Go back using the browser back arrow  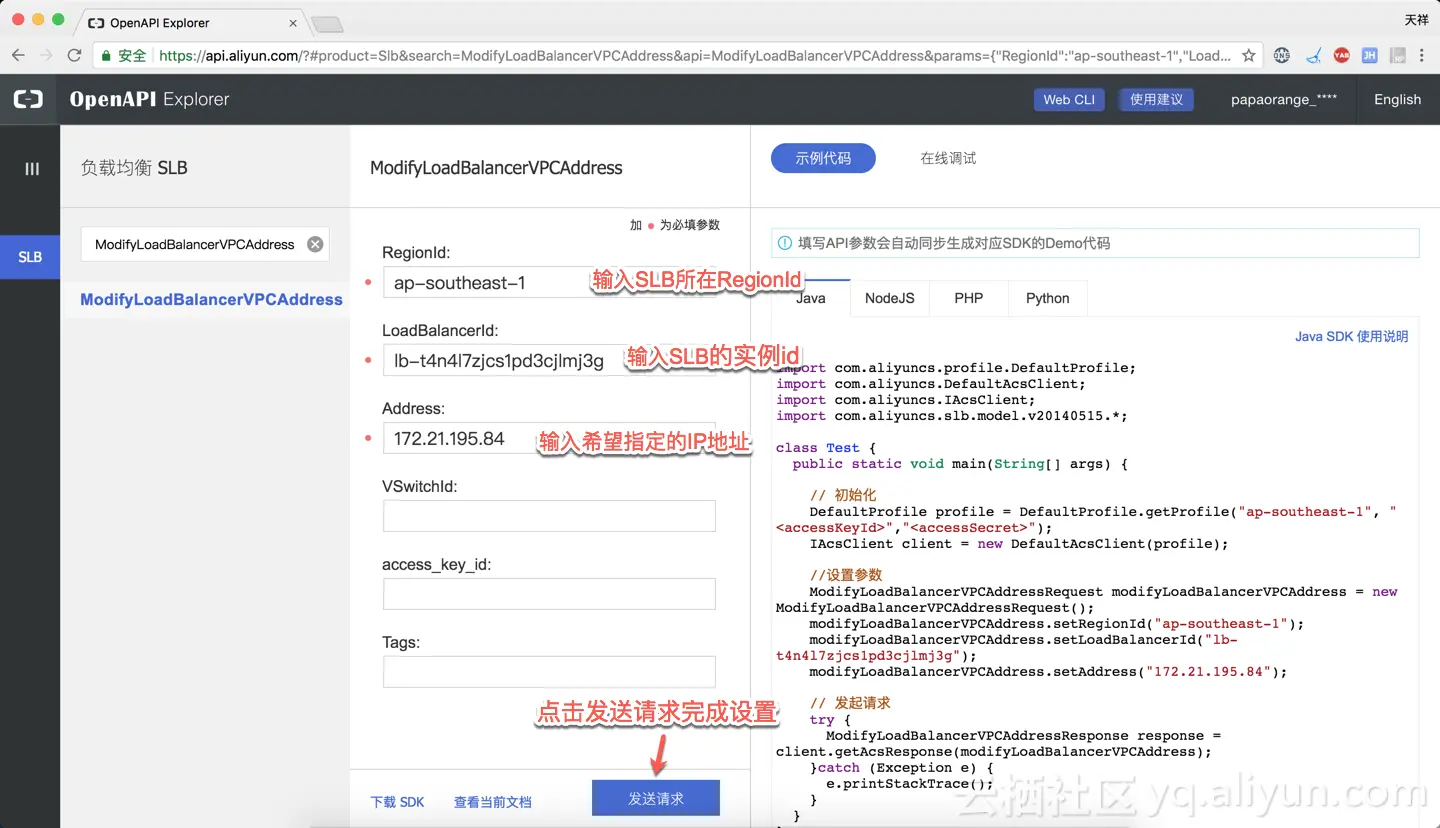pos(18,56)
